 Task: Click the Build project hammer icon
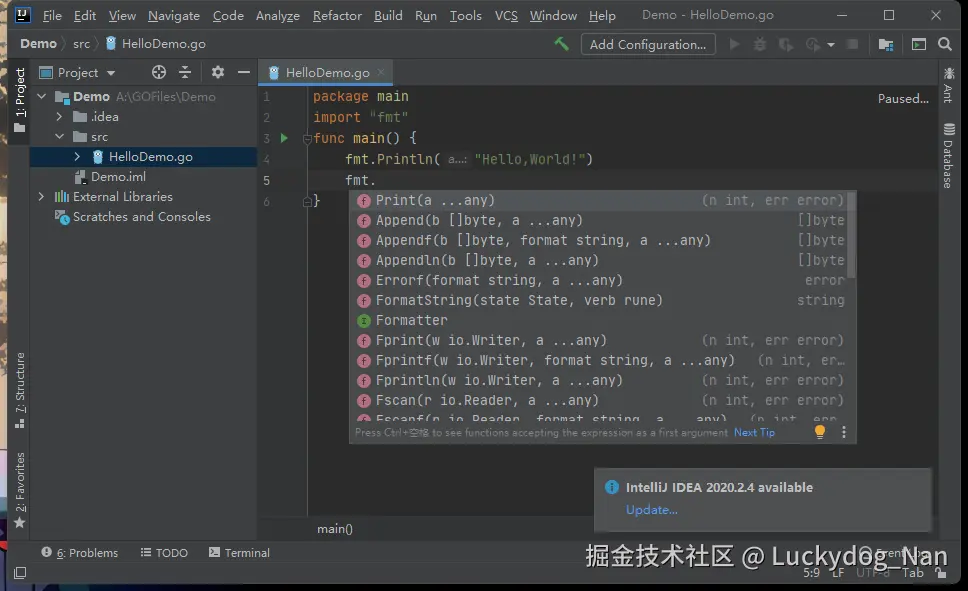(561, 44)
